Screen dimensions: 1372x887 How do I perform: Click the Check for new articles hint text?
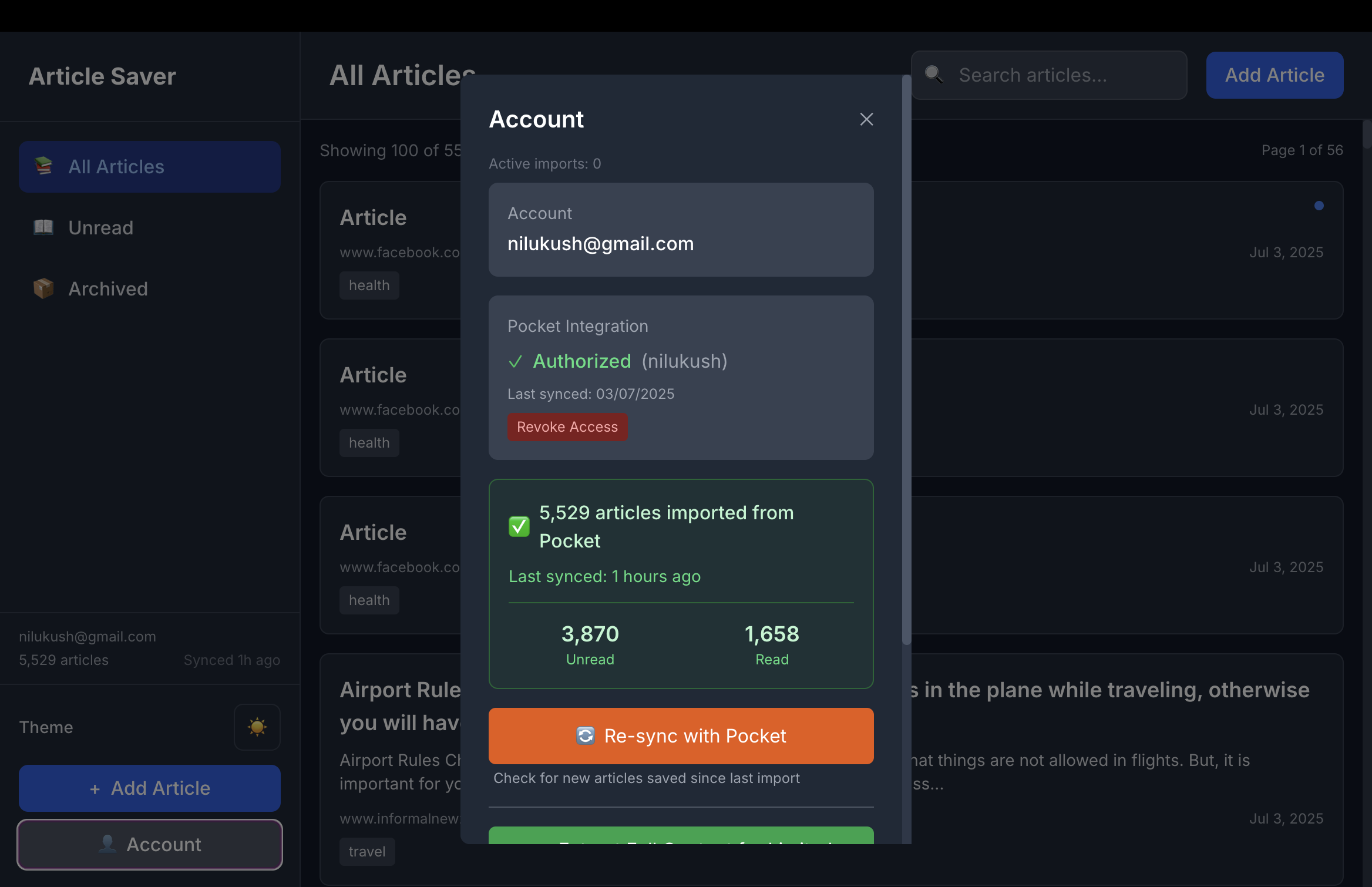647,778
